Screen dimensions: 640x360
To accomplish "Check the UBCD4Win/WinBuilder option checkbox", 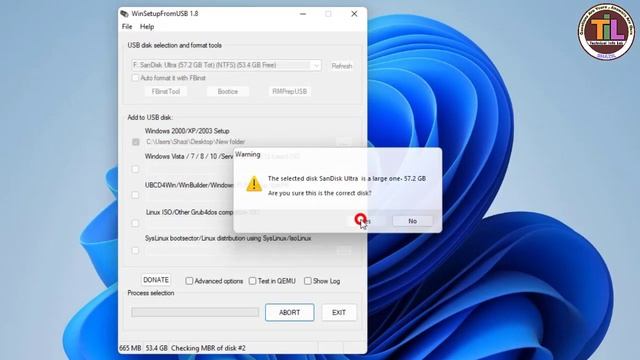I will click(135, 195).
